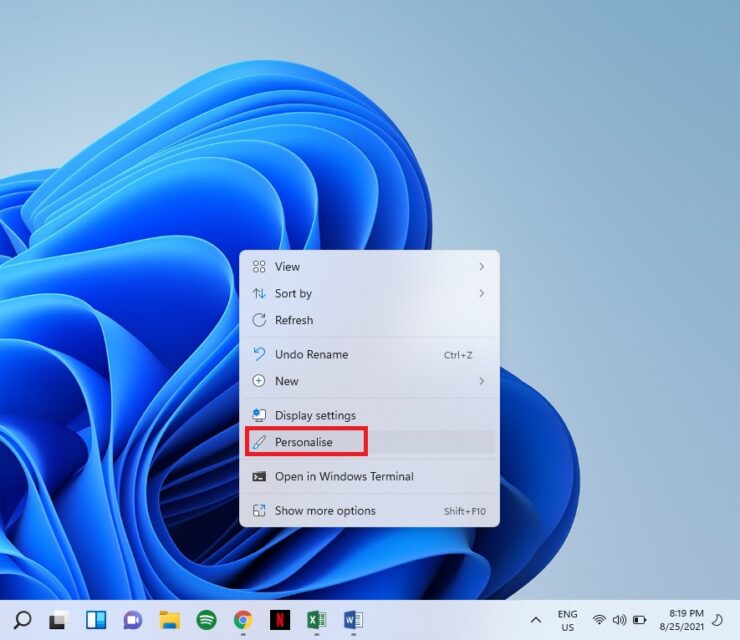Open Task View on the taskbar

(58, 620)
